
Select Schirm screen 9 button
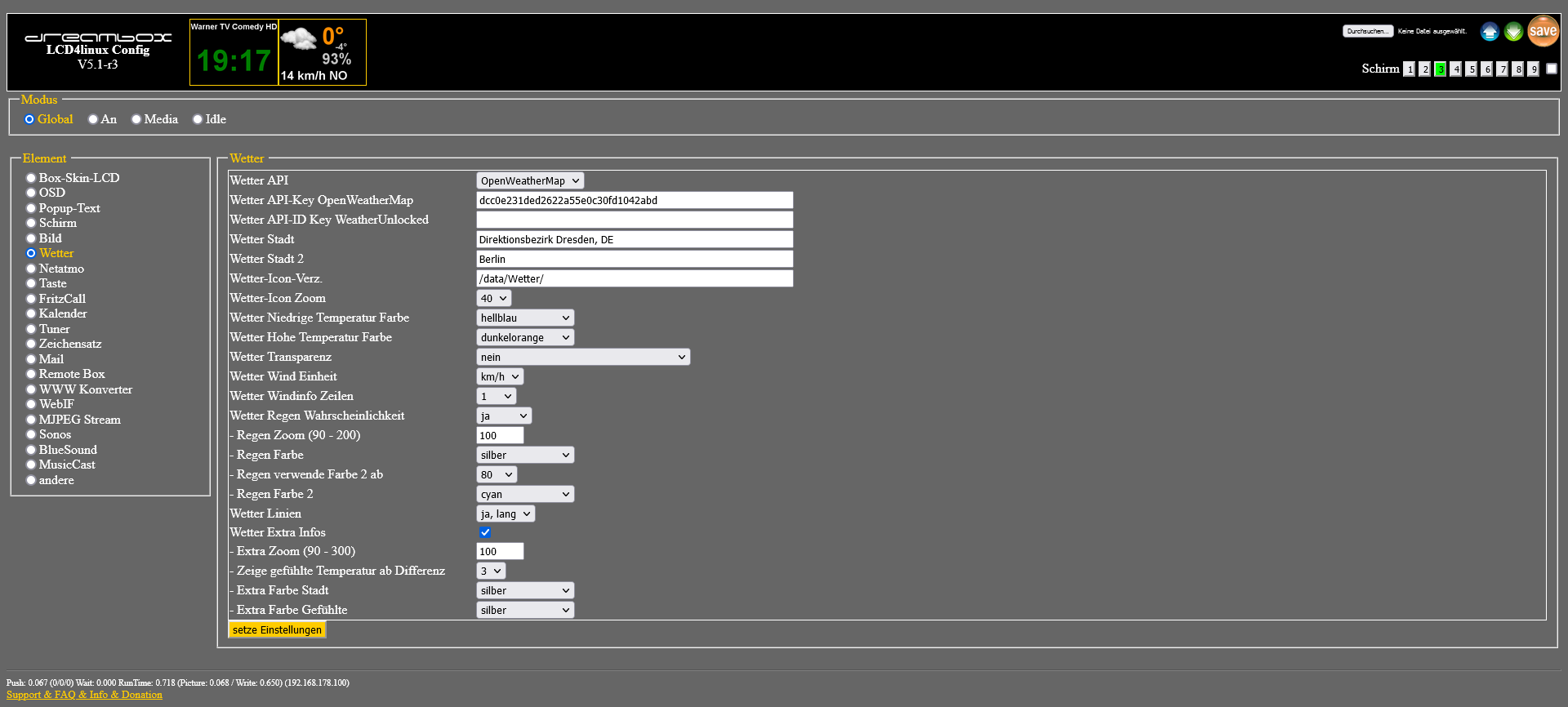pos(1533,69)
